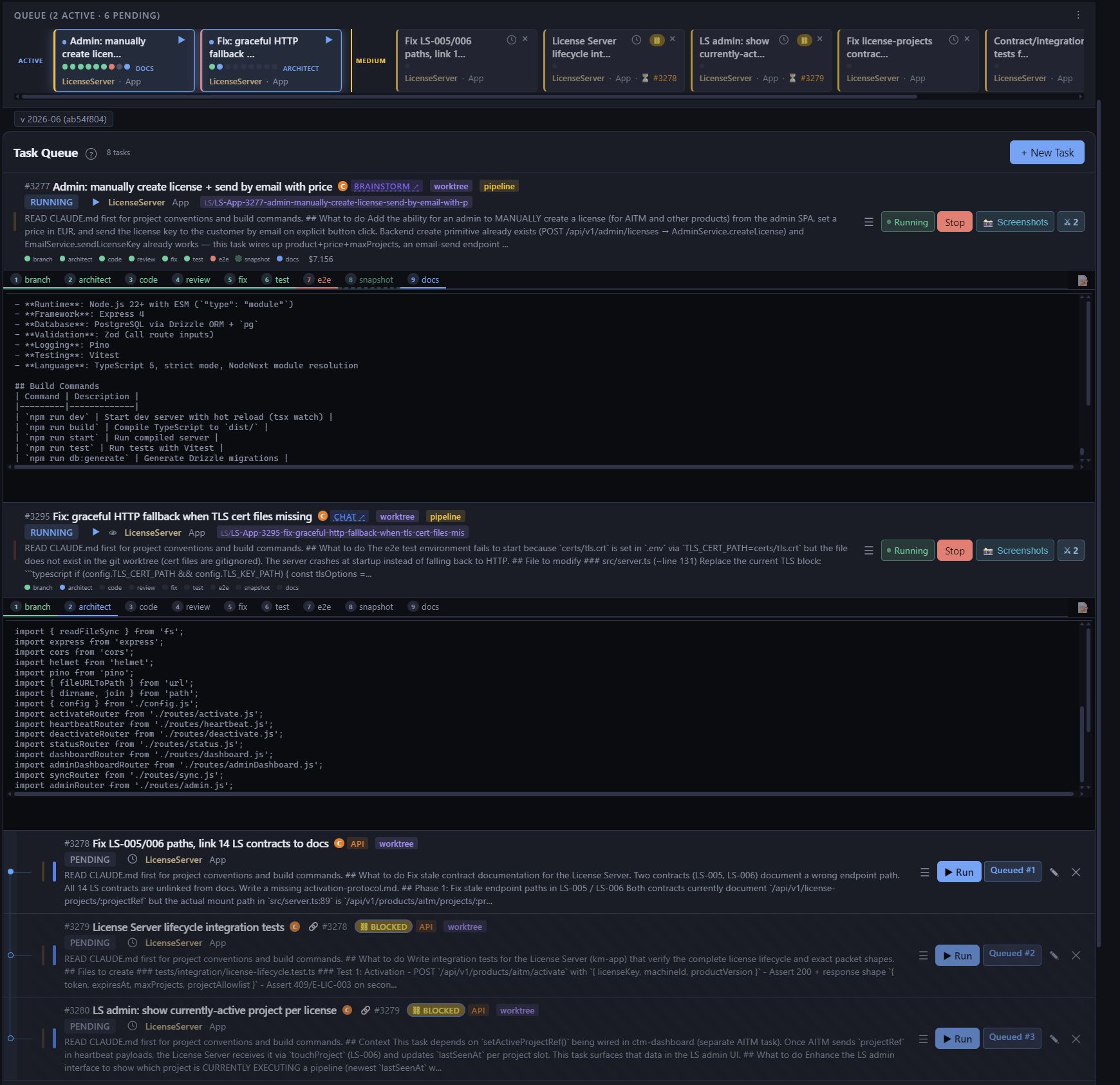This screenshot has height=1085, width=1120.
Task: Delete task #3278 with the X icon
Action: pyautogui.click(x=1076, y=872)
